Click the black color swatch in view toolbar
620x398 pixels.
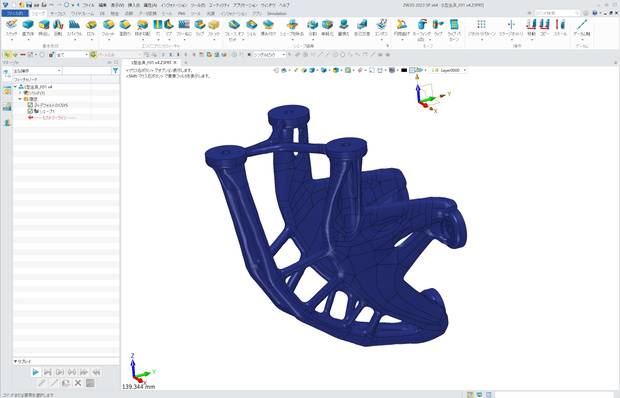pos(404,70)
